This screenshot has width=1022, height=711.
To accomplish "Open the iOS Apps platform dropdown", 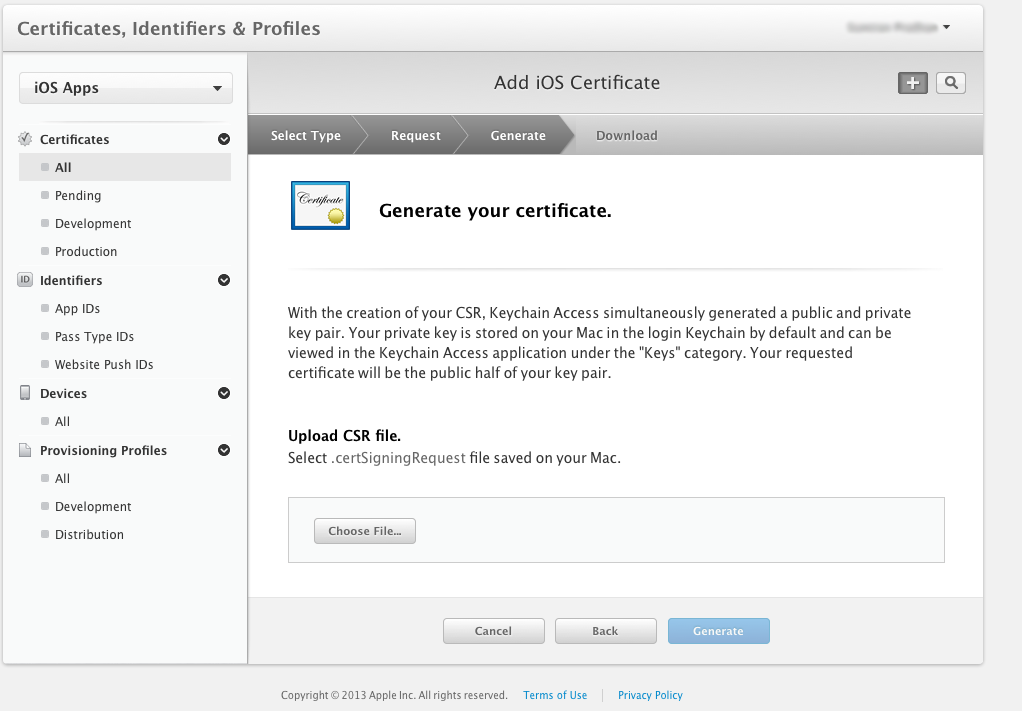I will coord(126,88).
